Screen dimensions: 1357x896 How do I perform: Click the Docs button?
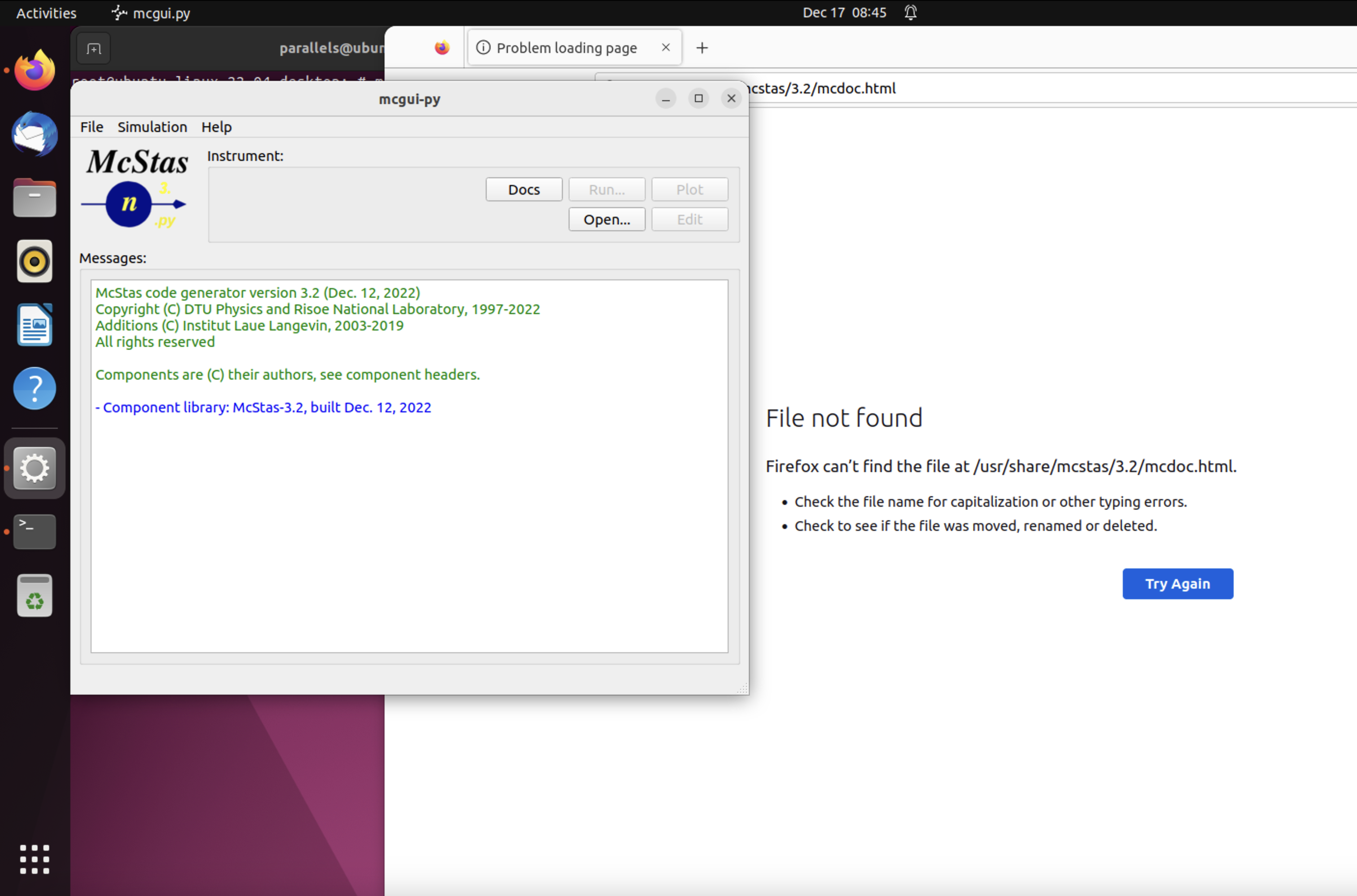pos(523,189)
